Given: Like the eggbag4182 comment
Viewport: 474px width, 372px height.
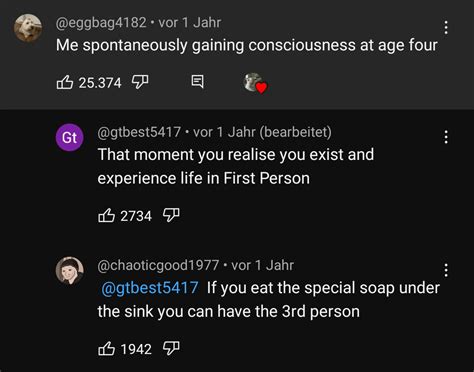Looking at the screenshot, I should coord(65,82).
